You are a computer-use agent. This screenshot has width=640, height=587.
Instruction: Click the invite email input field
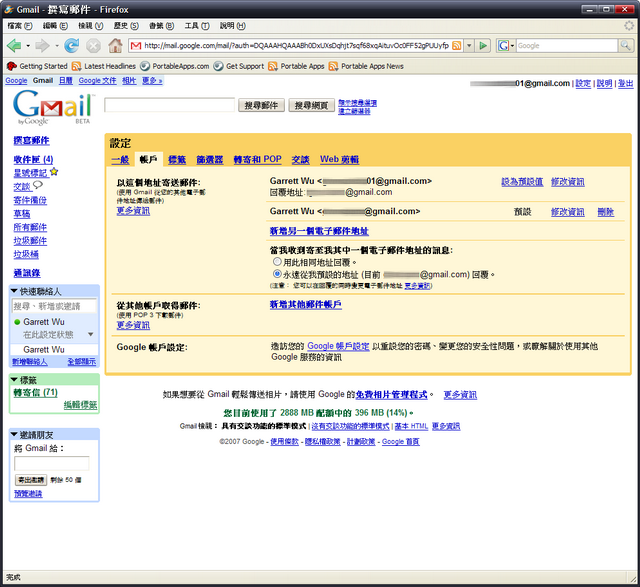pos(51,463)
